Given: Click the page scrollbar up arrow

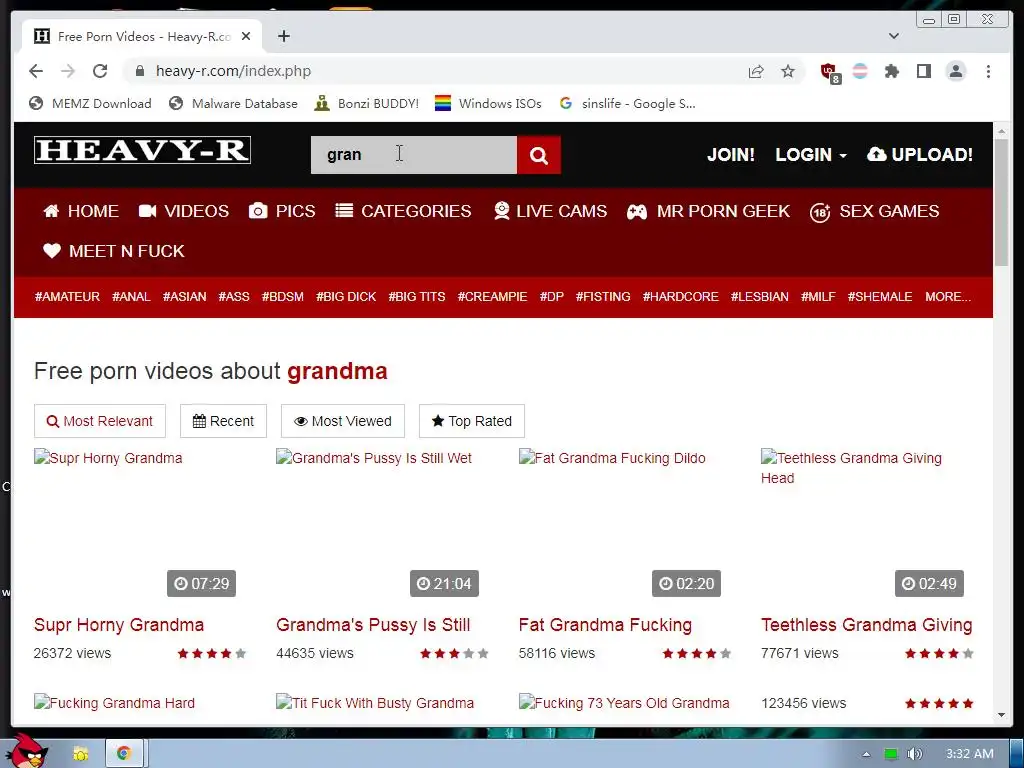Looking at the screenshot, I should 1001,131.
